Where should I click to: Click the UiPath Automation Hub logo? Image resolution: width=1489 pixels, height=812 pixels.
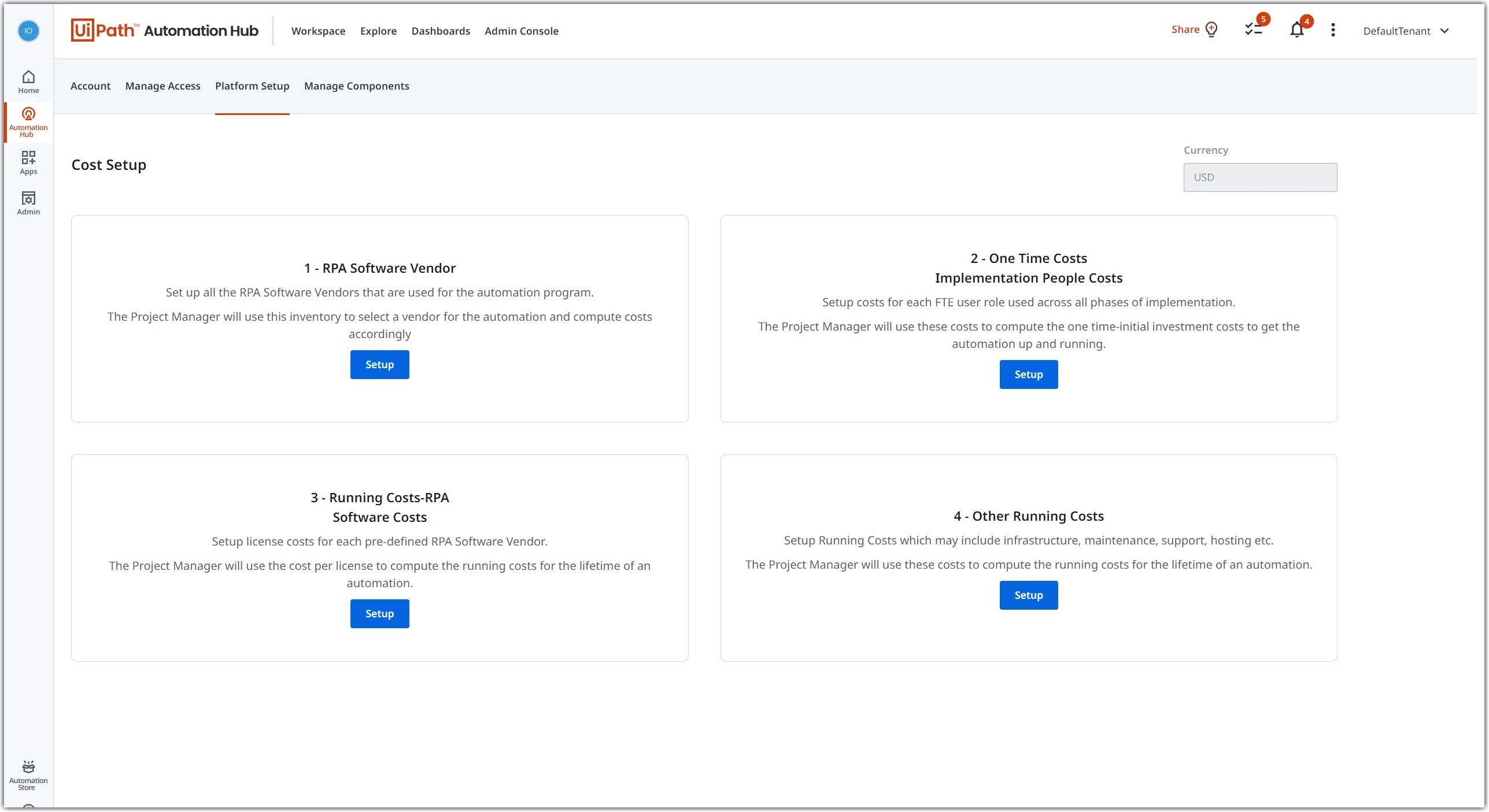pos(165,30)
